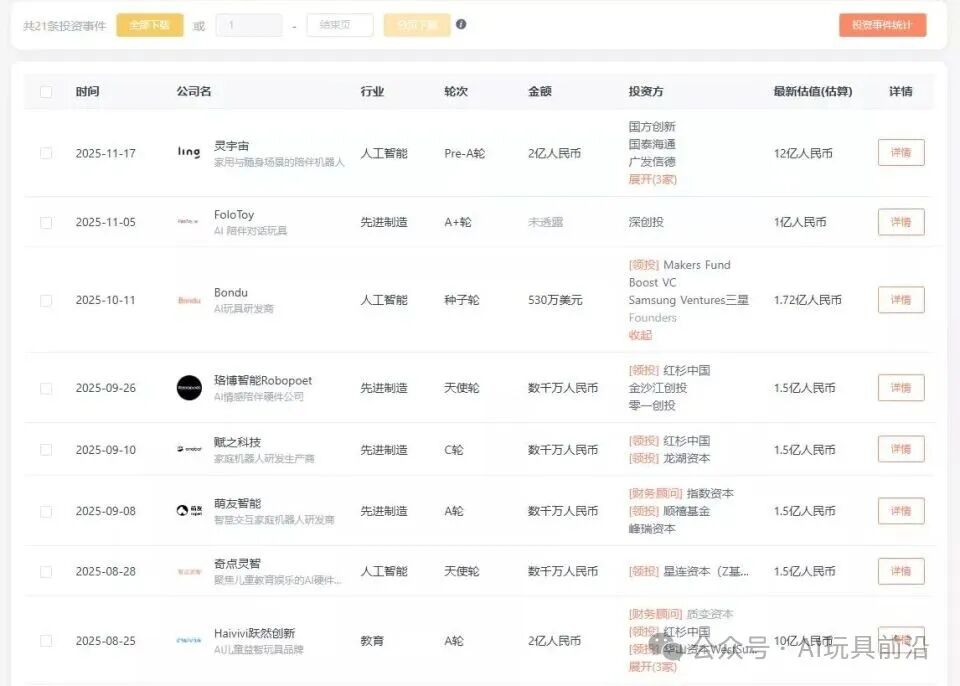Image resolution: width=960 pixels, height=686 pixels.
Task: Collapse the Bondu investor list with 收起
Action: [640, 335]
